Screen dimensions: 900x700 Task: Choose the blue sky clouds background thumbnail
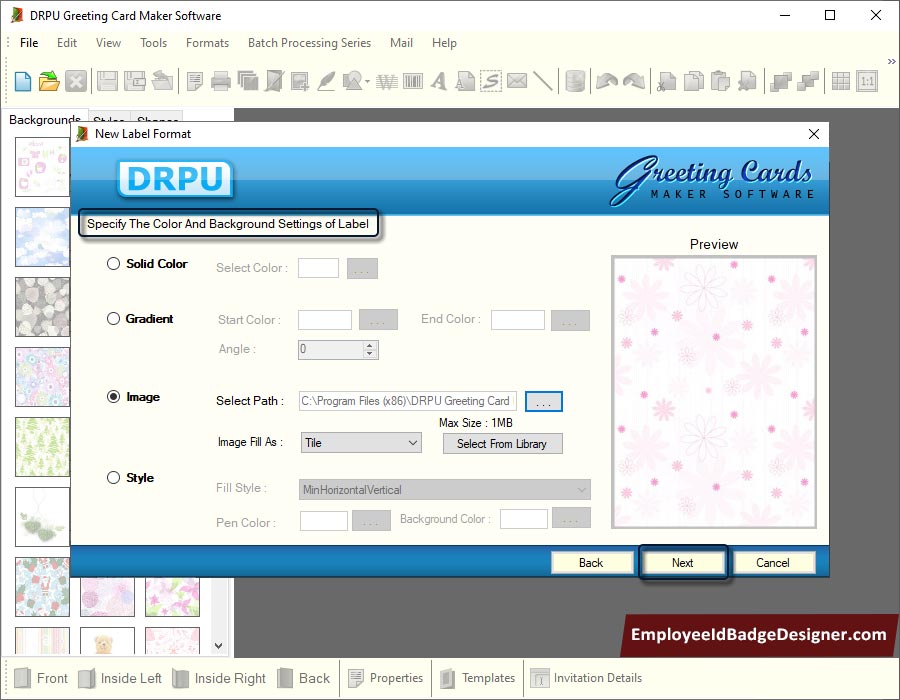pyautogui.click(x=42, y=237)
